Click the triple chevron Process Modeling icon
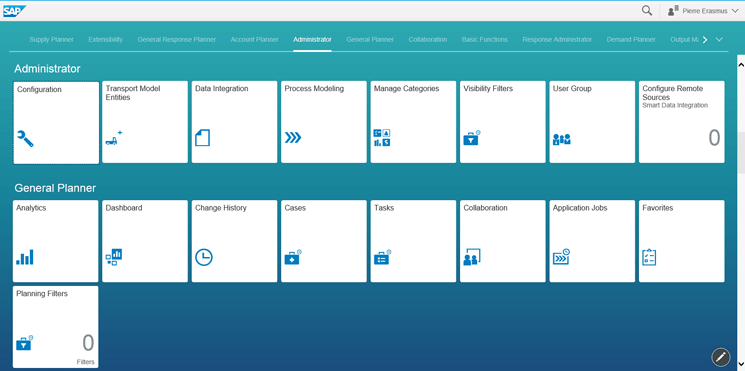745x371 pixels. 293,138
